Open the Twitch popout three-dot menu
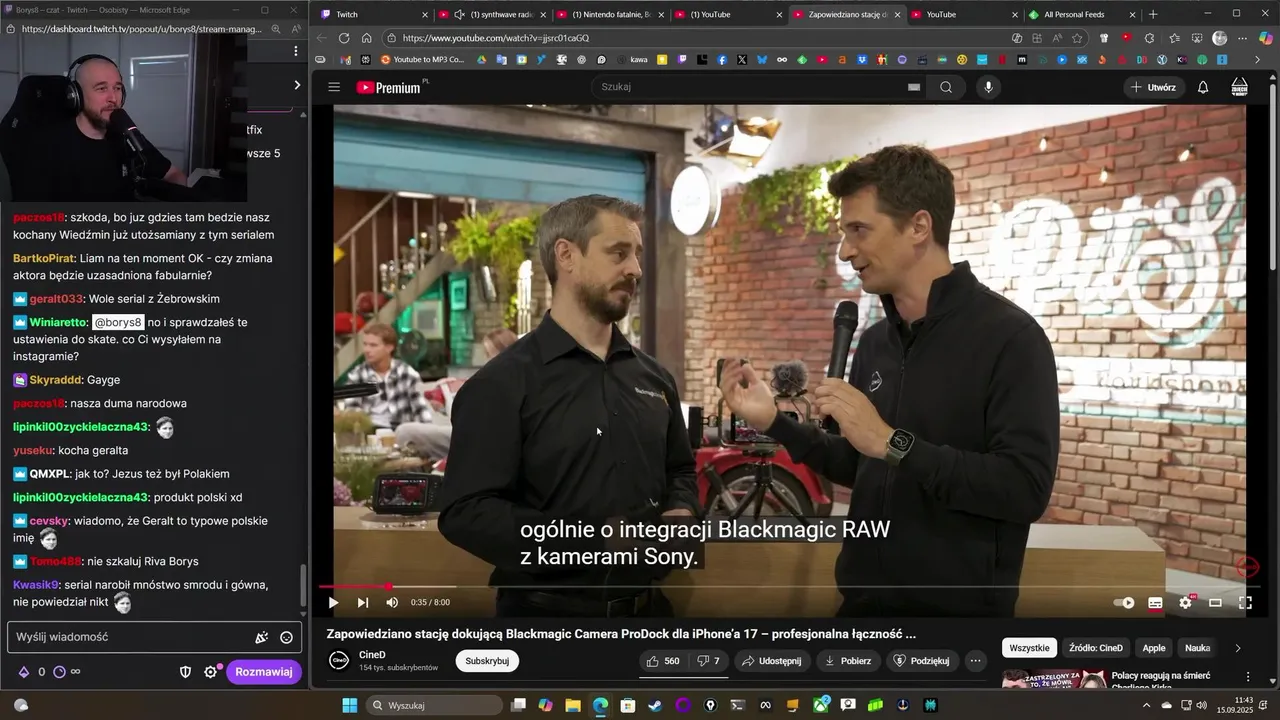Viewport: 1280px width, 720px height. pyautogui.click(x=295, y=50)
